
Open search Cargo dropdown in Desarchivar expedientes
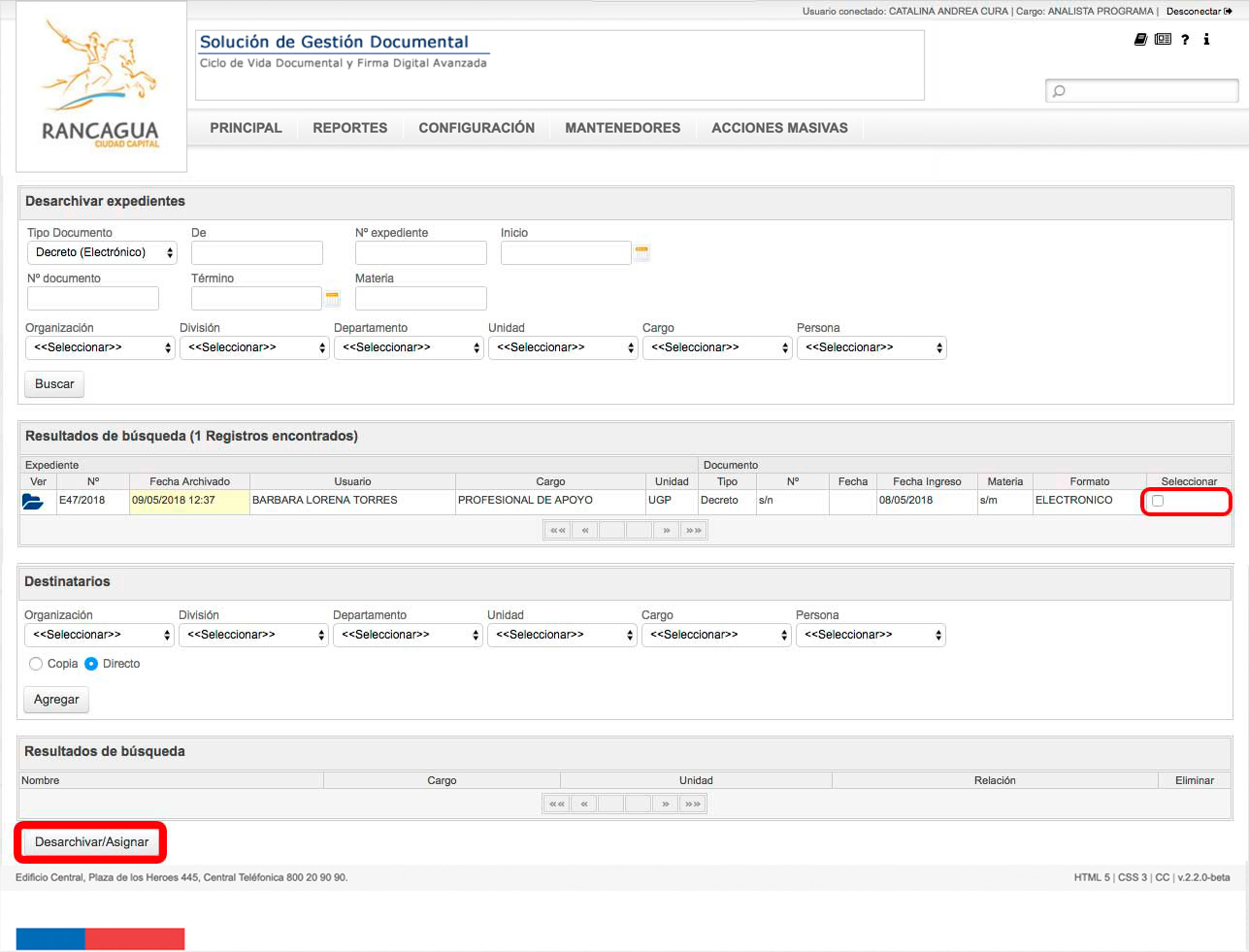pyautogui.click(x=717, y=347)
